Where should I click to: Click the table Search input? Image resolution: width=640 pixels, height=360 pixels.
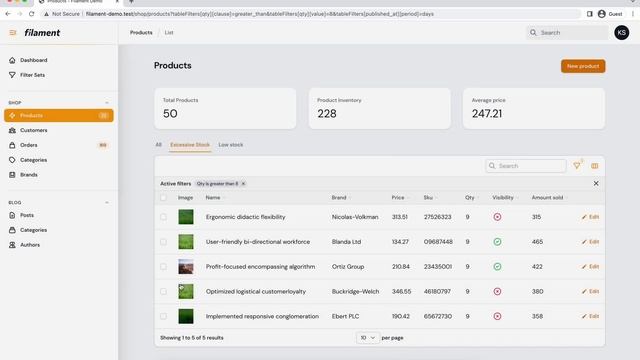(526, 166)
